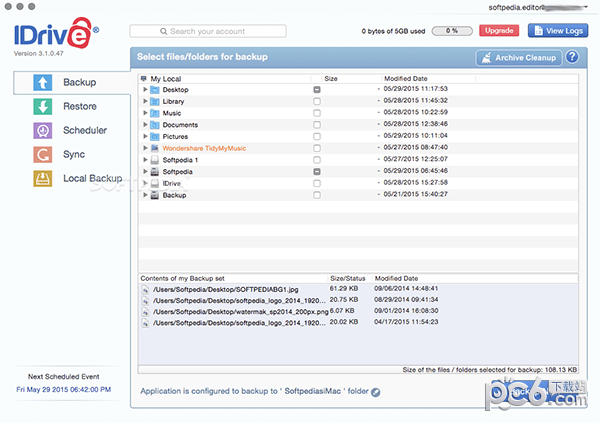This screenshot has height=423, width=600.
Task: Click the Desktop folder icon
Action: 155,90
